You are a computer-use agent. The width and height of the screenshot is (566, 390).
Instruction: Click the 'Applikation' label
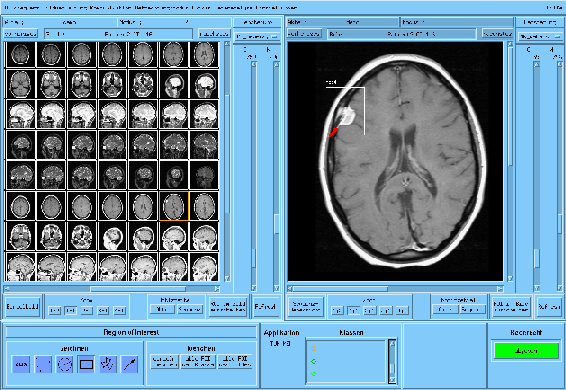(281, 333)
